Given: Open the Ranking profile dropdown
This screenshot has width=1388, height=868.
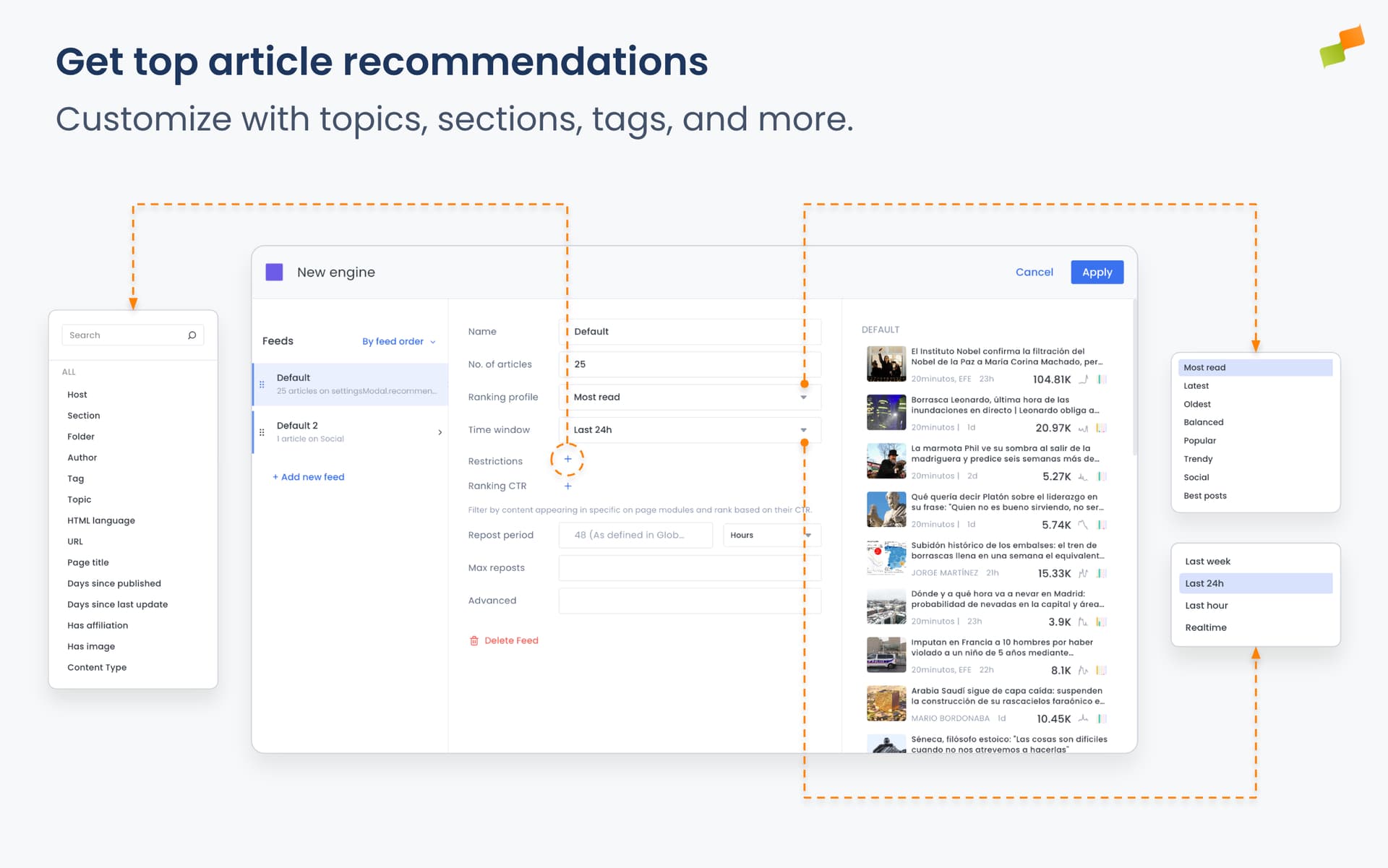Looking at the screenshot, I should point(803,398).
